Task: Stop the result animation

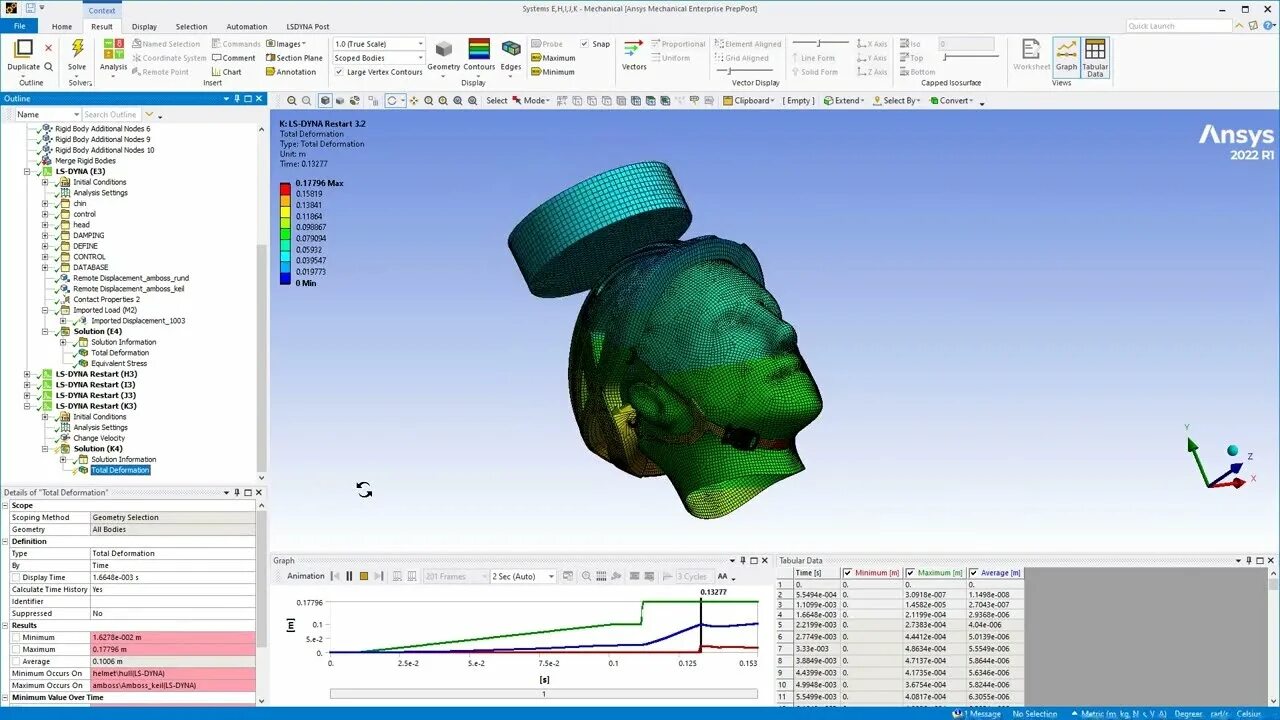Action: tap(364, 576)
